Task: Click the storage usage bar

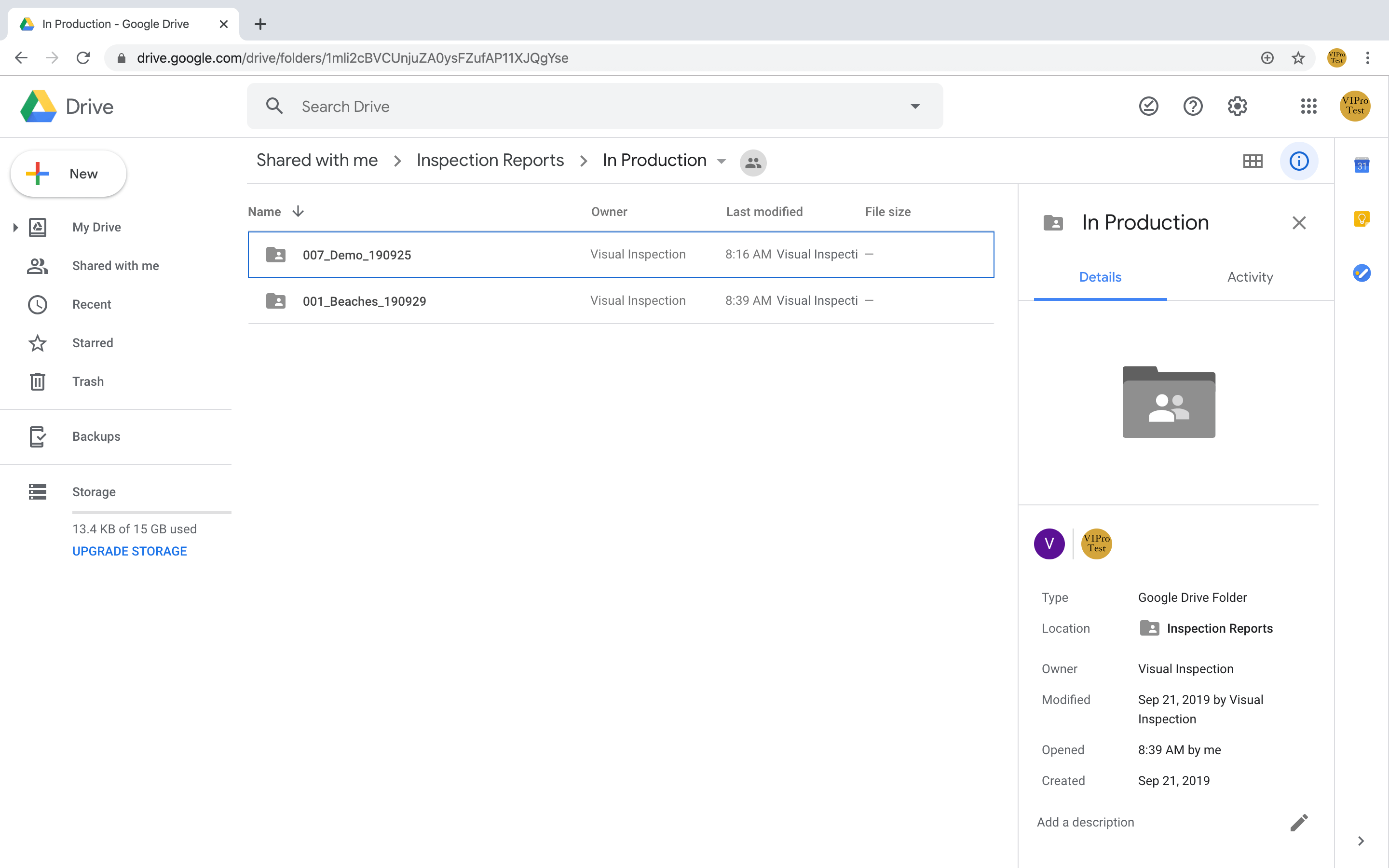Action: click(x=151, y=512)
